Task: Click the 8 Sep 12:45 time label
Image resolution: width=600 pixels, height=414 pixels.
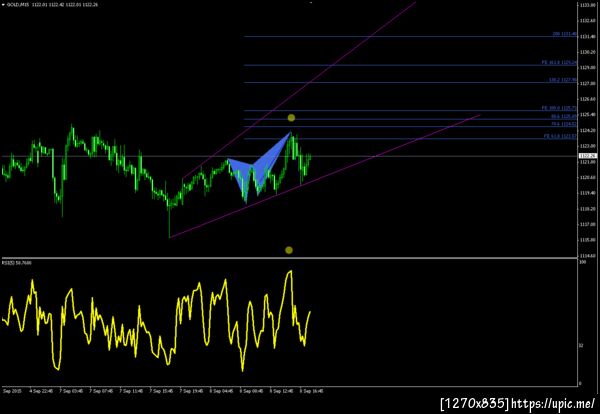Action: tap(281, 391)
